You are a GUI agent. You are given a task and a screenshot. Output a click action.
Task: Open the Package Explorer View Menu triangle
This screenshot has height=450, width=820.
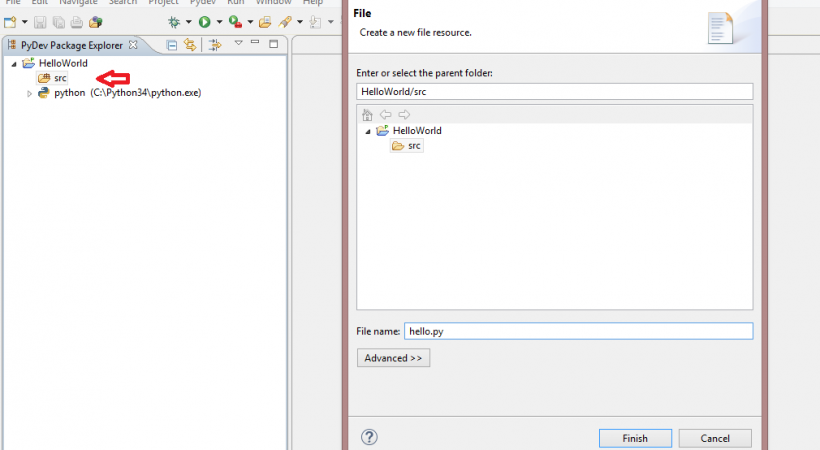(x=238, y=44)
